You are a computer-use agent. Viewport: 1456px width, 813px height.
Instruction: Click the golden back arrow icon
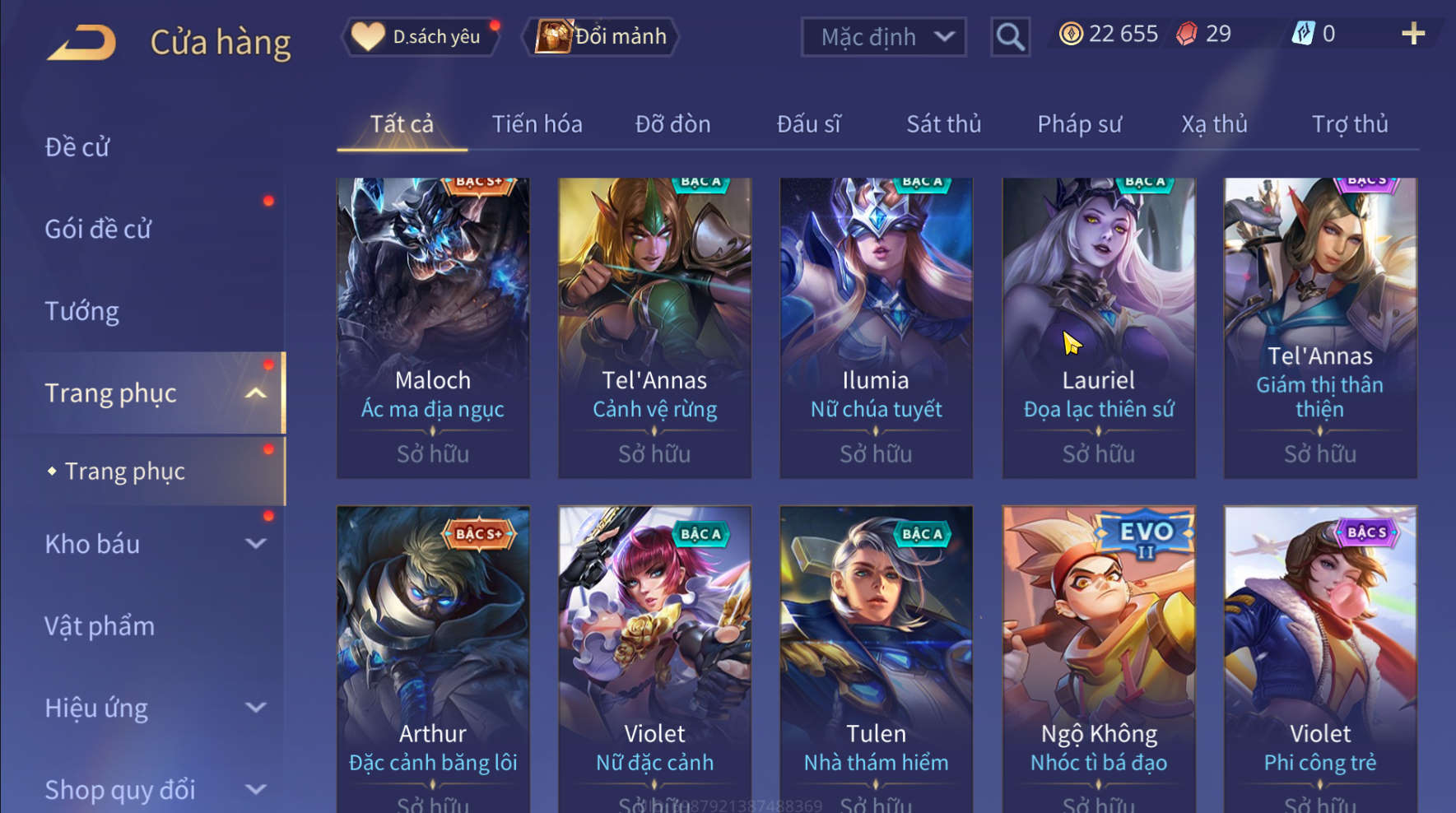(81, 43)
